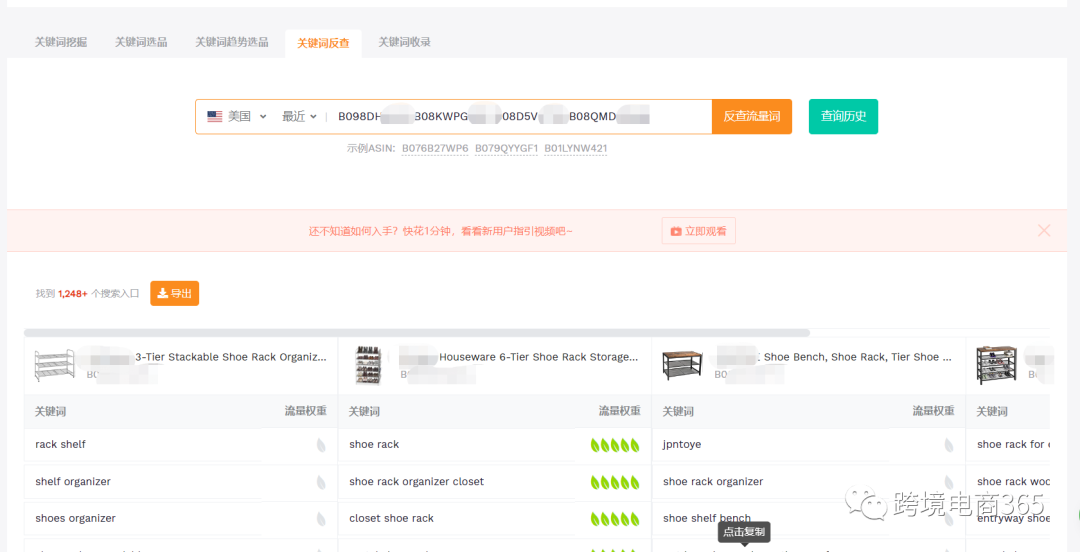Click the 3-Tier Stackable Shoe Rack title
Screen dimensions: 1080x552
(231, 357)
